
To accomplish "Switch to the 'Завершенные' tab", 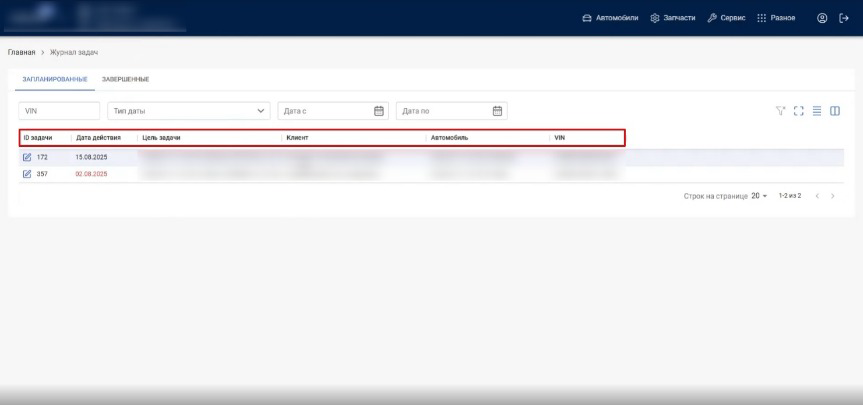I will pyautogui.click(x=126, y=79).
